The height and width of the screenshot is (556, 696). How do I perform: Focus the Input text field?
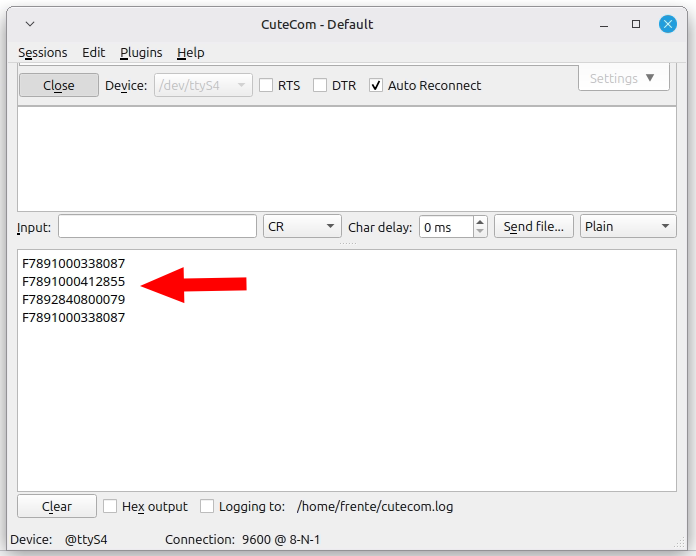(157, 226)
